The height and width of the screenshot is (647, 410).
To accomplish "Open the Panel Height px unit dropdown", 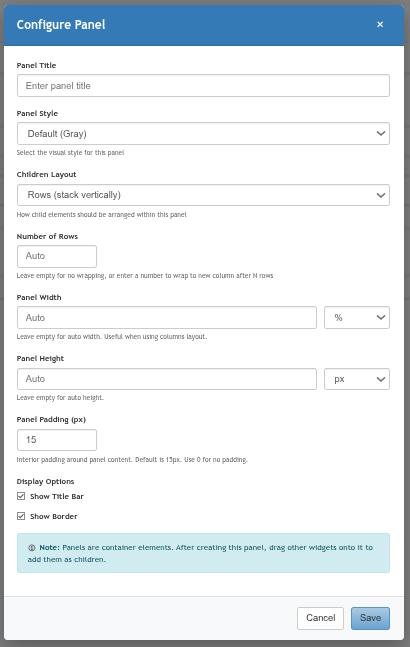I will click(x=357, y=379).
